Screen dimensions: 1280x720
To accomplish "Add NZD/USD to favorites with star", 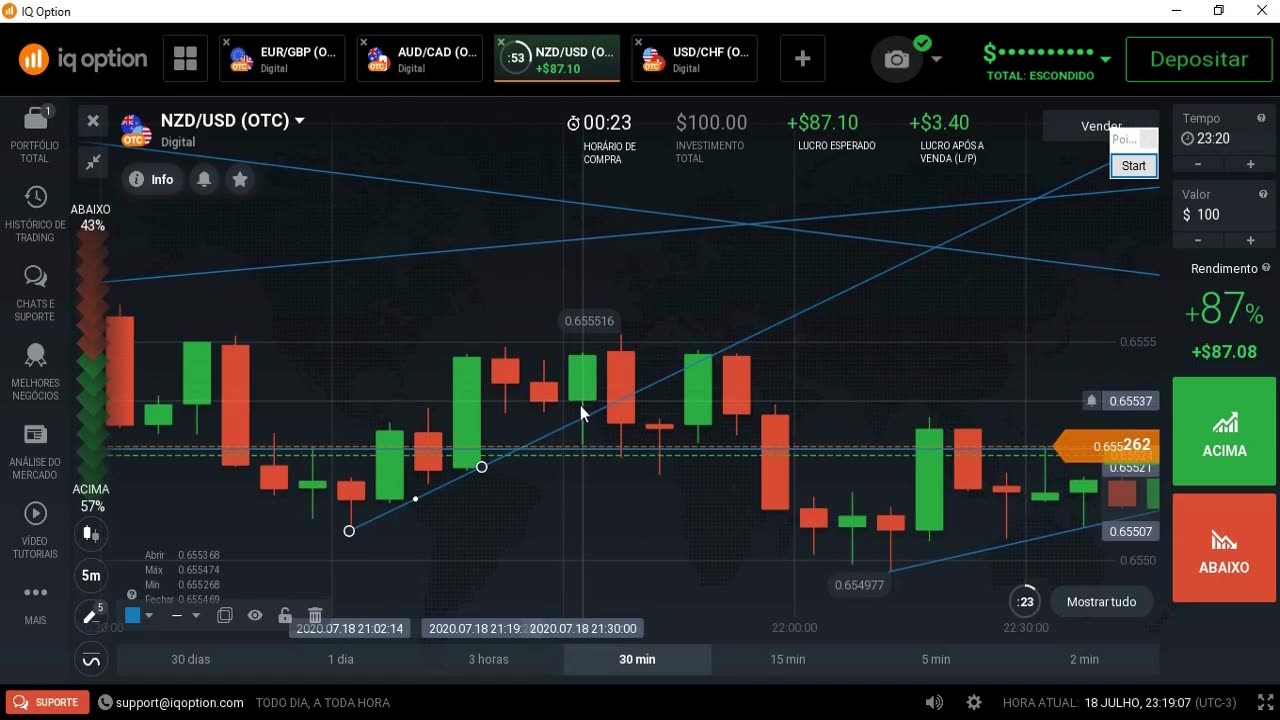I will click(x=240, y=180).
